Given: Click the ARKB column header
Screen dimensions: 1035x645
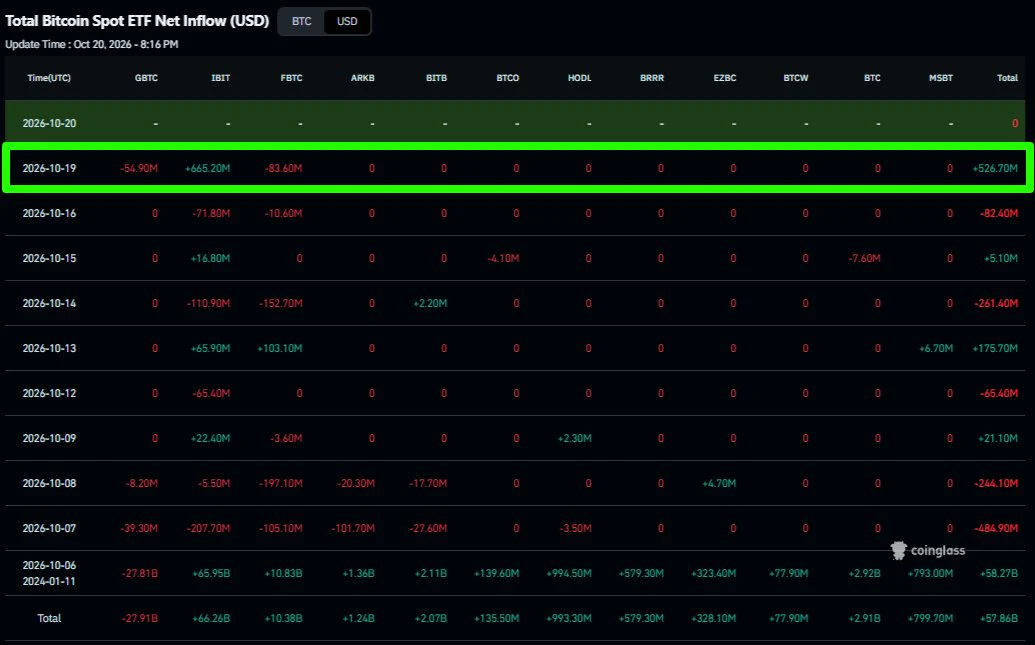Looking at the screenshot, I should (x=362, y=78).
